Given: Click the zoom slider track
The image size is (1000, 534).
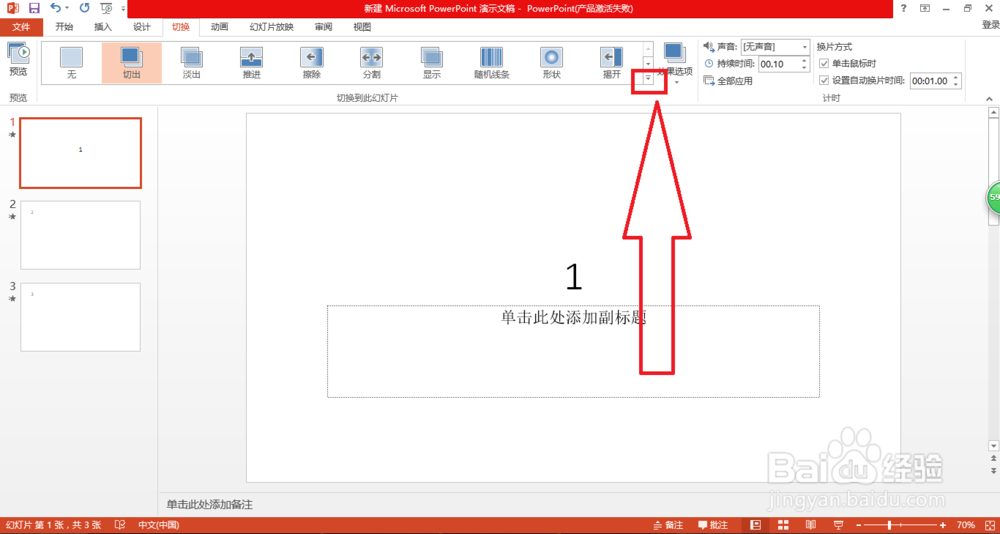Looking at the screenshot, I should [x=902, y=525].
